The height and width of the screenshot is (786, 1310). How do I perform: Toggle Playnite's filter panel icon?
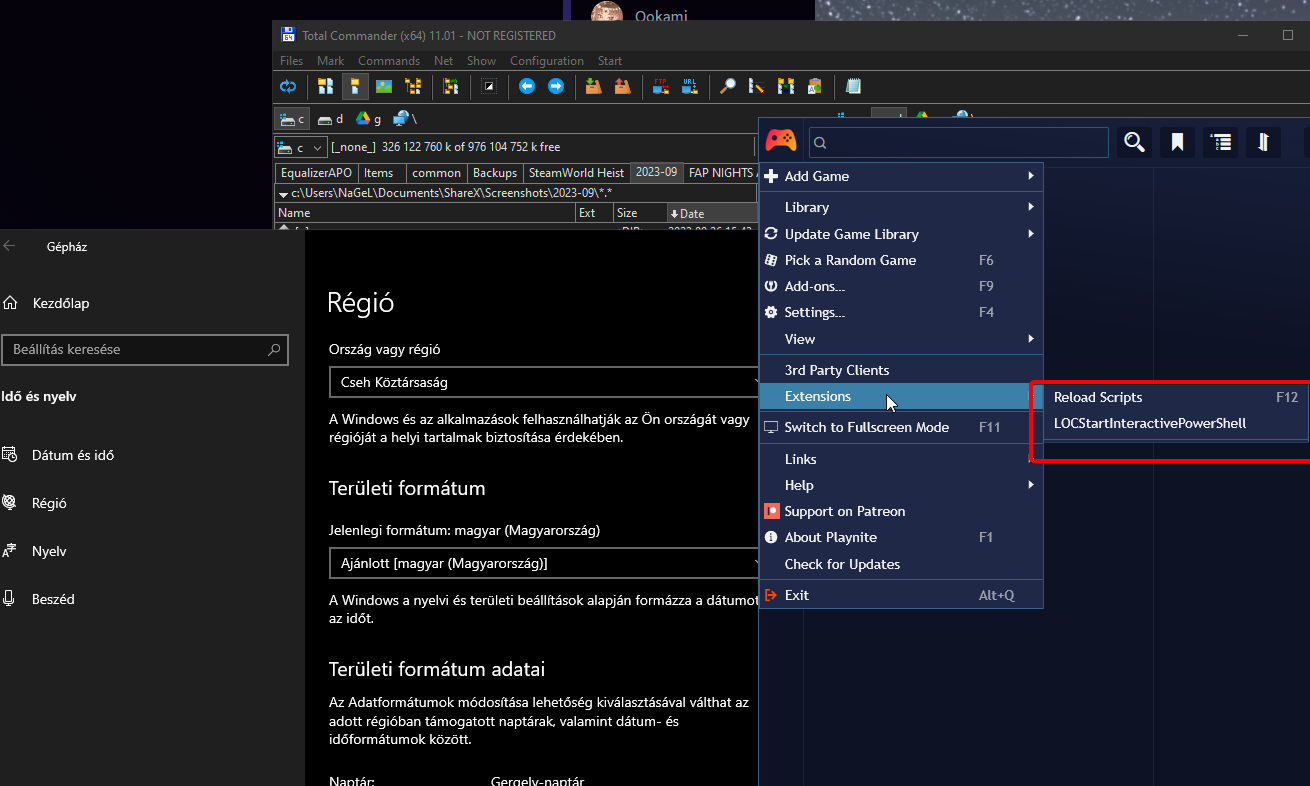[x=1263, y=142]
